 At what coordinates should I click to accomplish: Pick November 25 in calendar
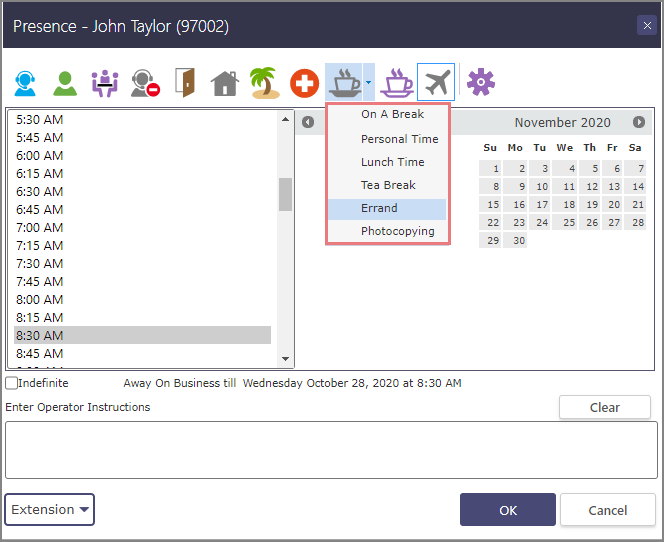564,222
